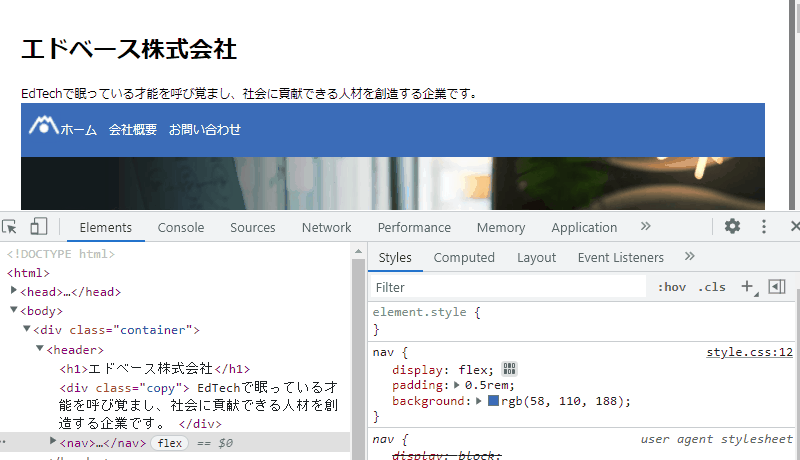This screenshot has width=800, height=460.
Task: Toggle the device toolbar icon
Action: point(38,226)
